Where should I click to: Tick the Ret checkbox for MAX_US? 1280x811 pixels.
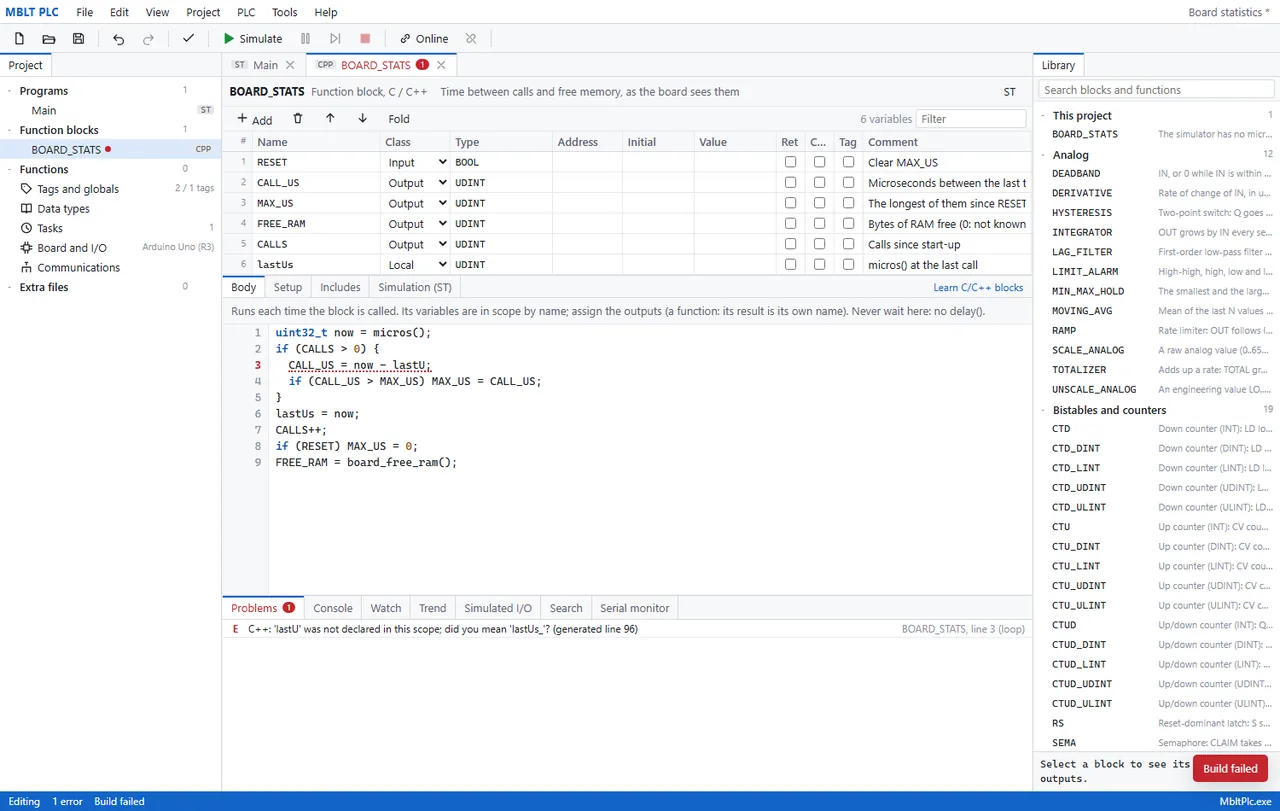coord(790,203)
